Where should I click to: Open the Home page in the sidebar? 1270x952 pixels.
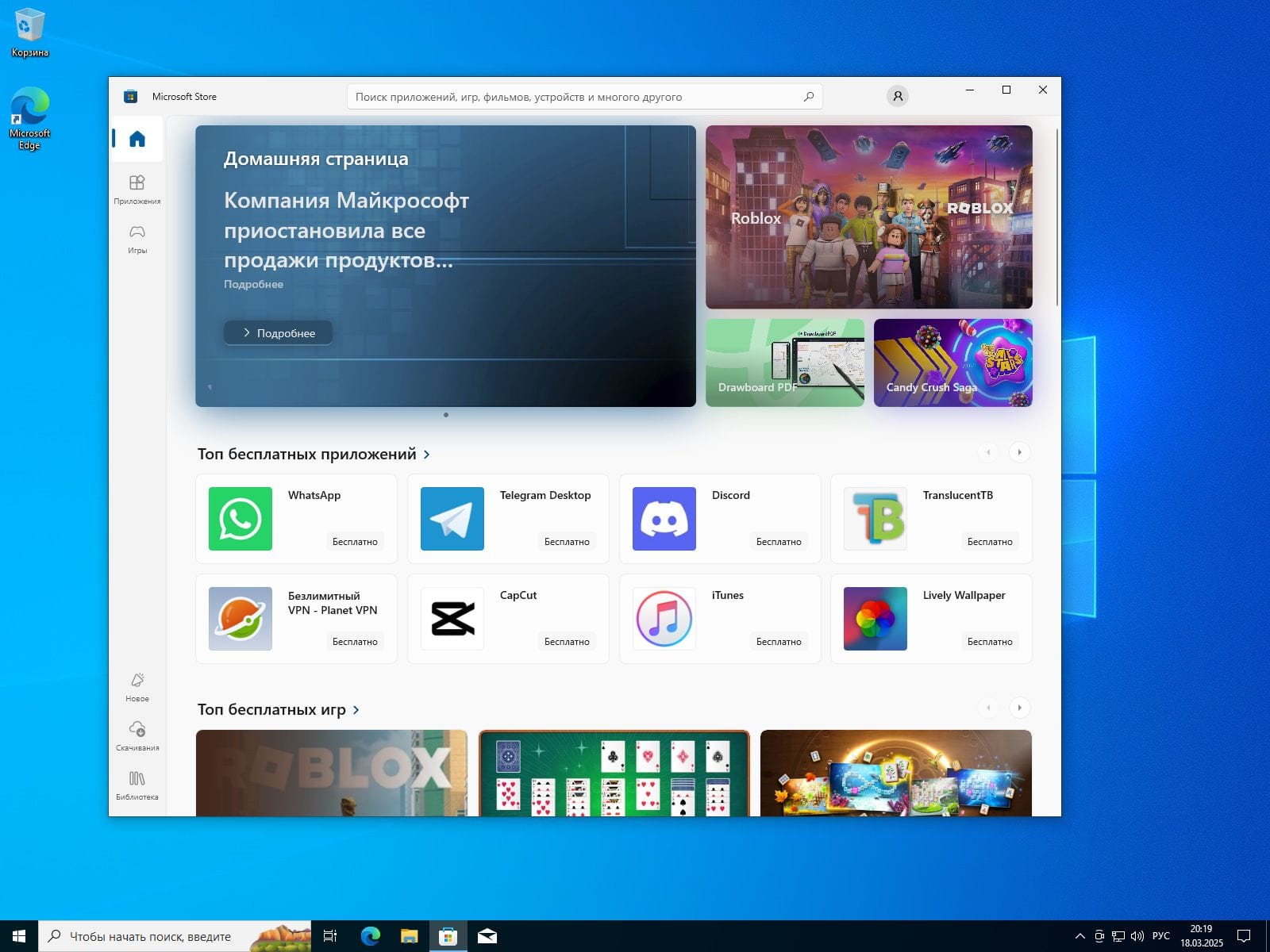[x=137, y=139]
